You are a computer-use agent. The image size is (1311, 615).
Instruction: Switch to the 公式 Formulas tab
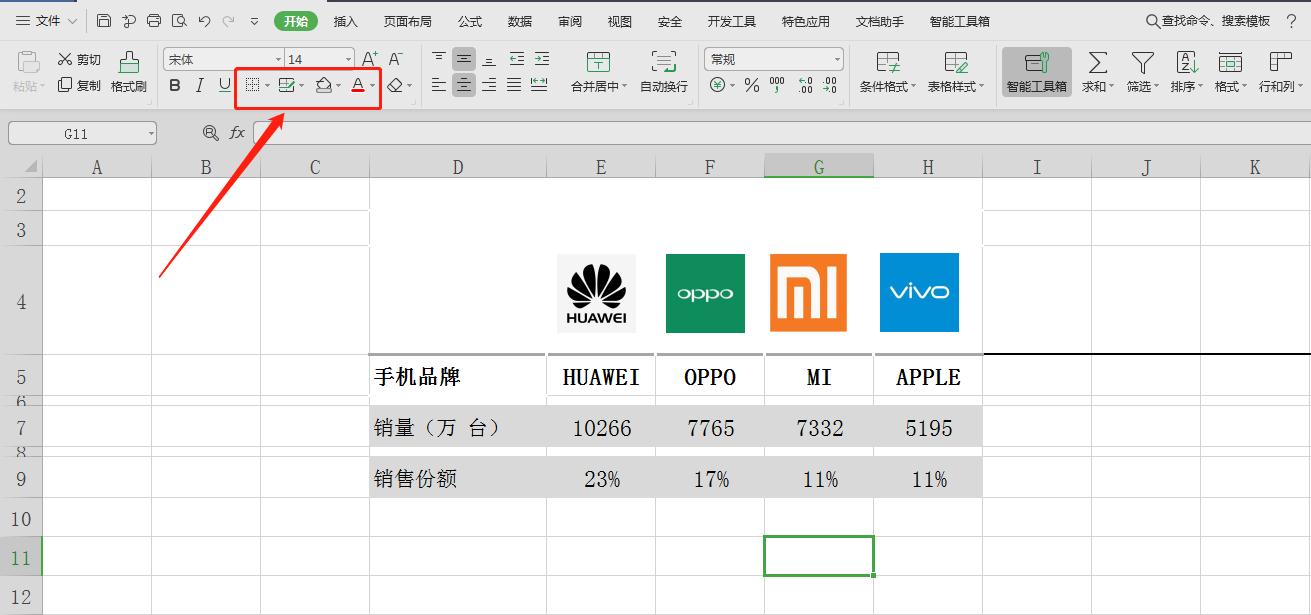pos(470,21)
